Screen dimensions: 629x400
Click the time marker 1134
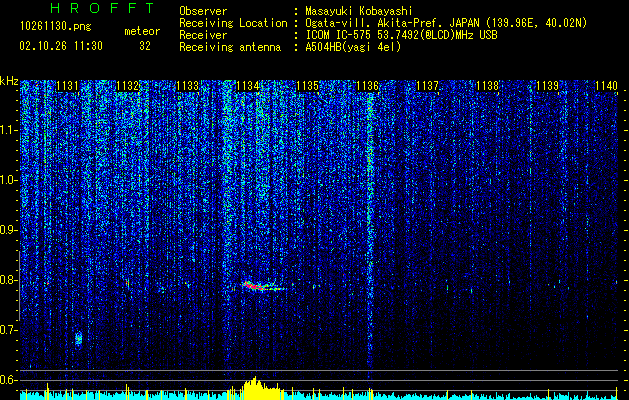coord(248,86)
